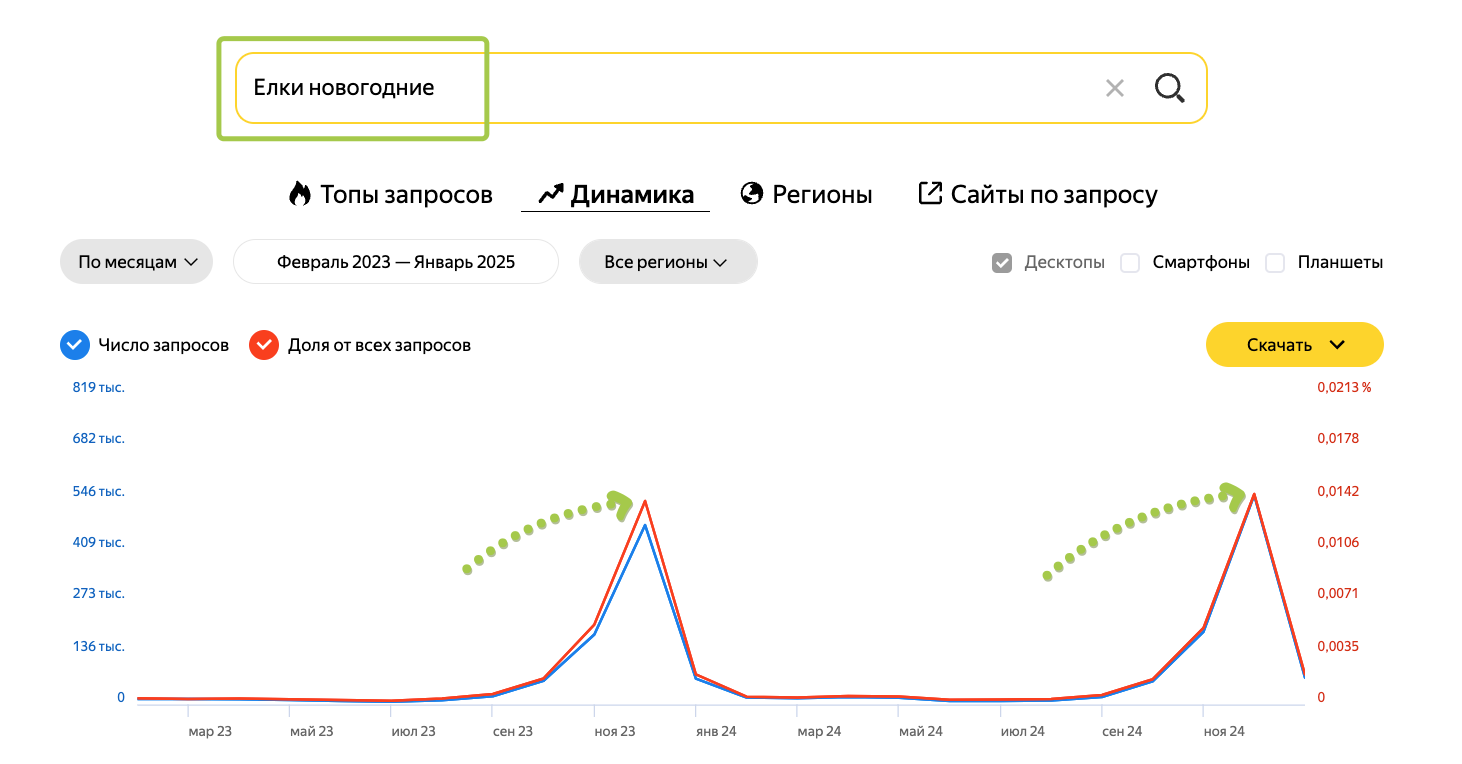The width and height of the screenshot is (1462, 764).
Task: Click the flame icon for top queries
Action: [x=300, y=194]
